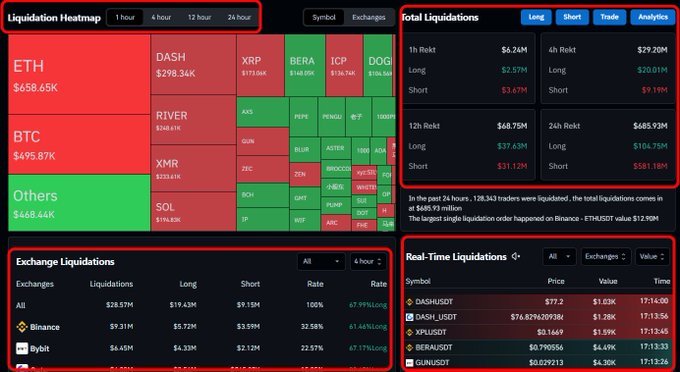
Task: Click the Long button
Action: tap(536, 17)
